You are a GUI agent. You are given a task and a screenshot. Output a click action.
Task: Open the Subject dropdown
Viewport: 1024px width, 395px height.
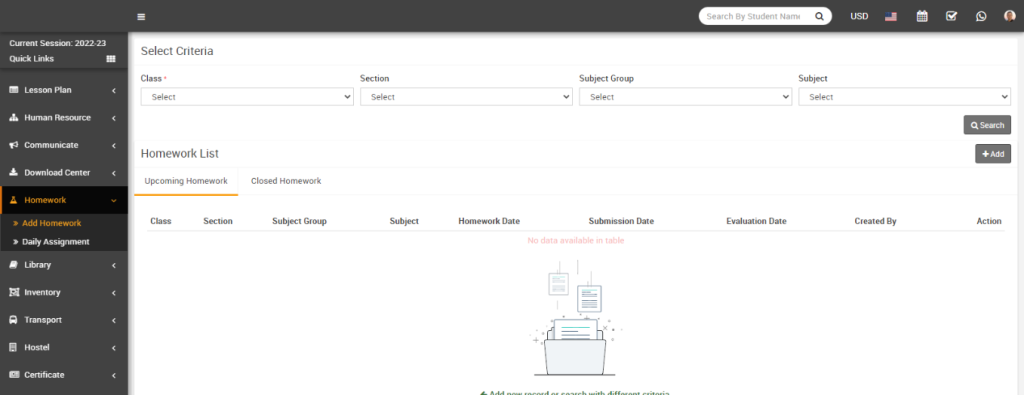pos(904,97)
